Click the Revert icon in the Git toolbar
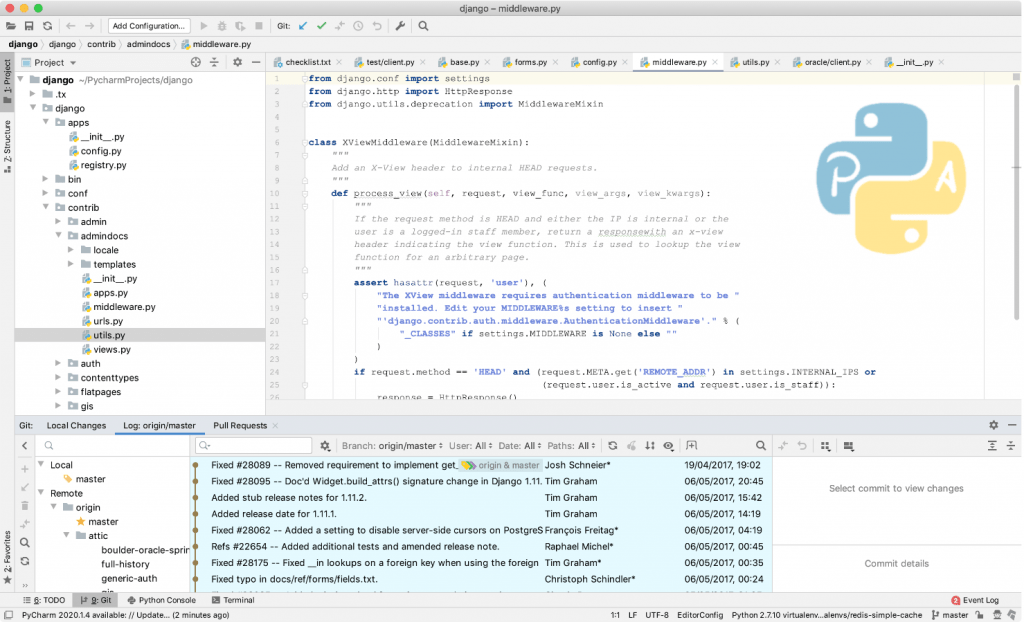This screenshot has width=1024, height=622. tap(377, 25)
